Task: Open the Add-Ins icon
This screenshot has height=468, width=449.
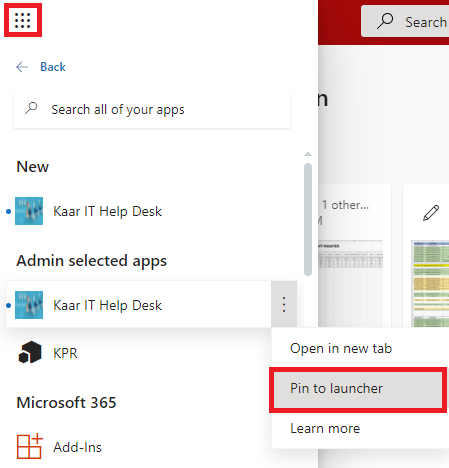Action: point(29,447)
